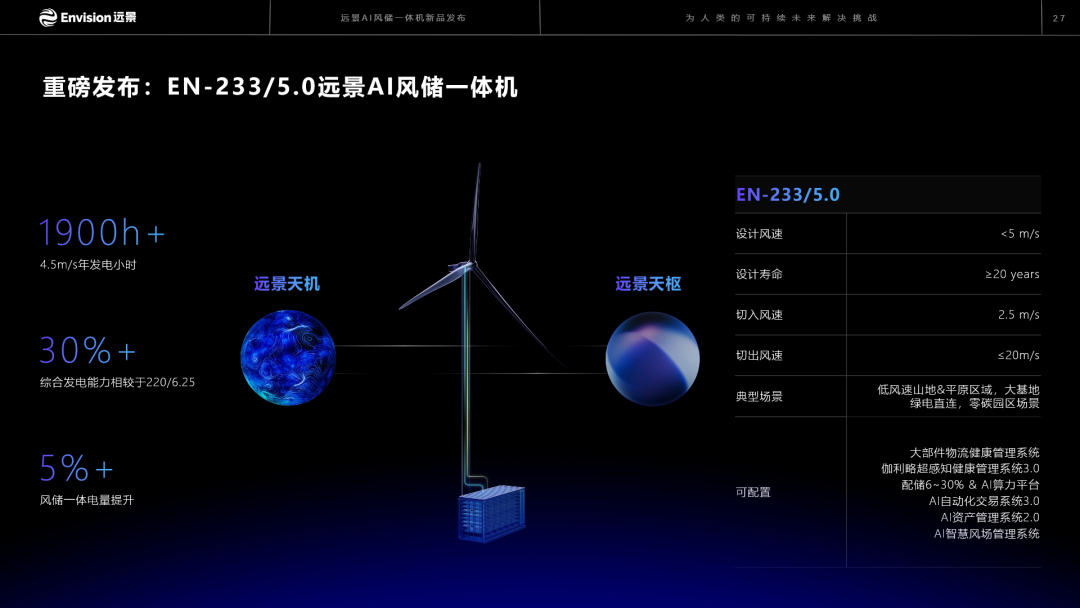Click the 设计寿命 row label

759,274
